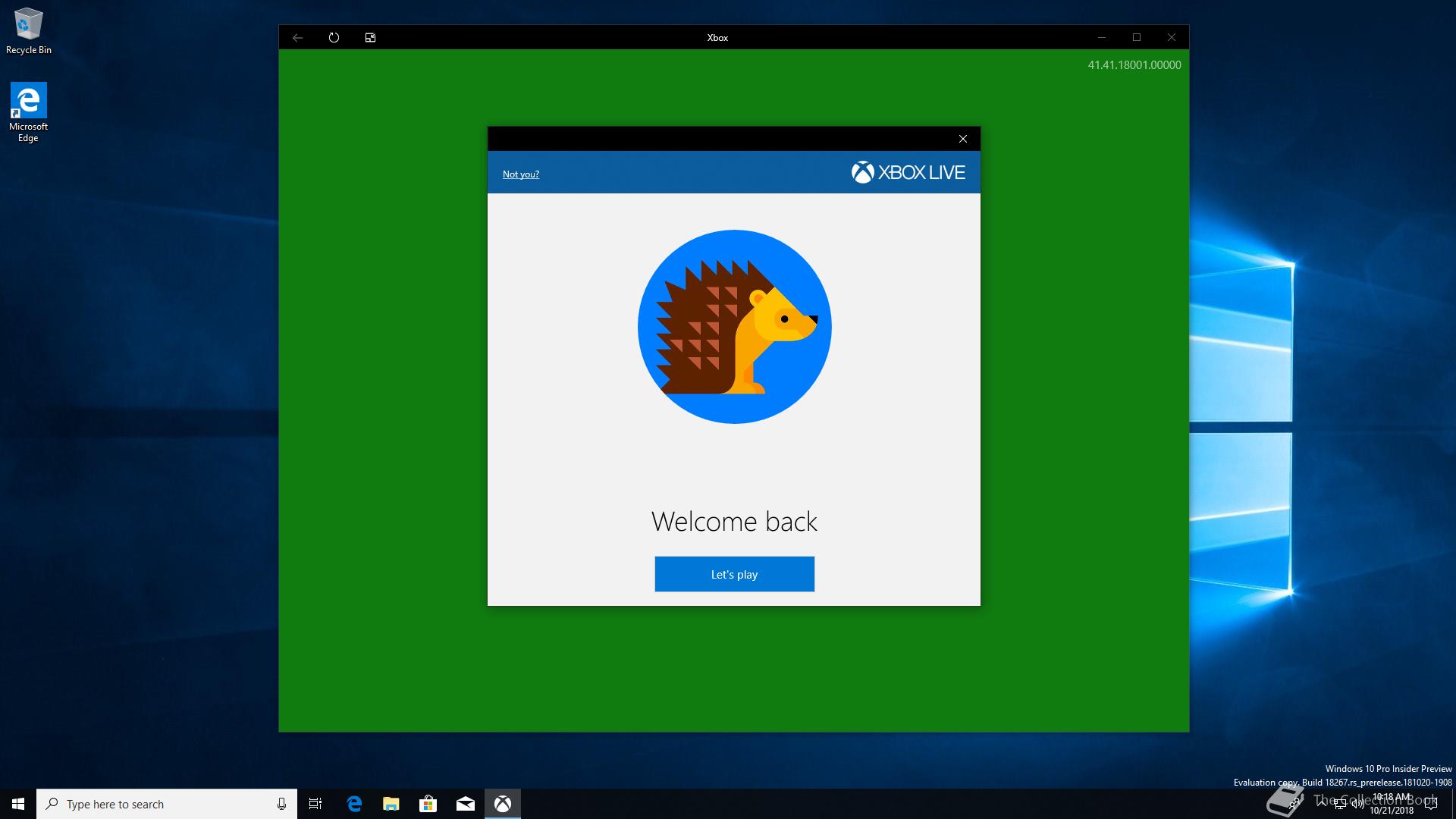
Task: Launch Microsoft Store from the taskbar
Action: pos(428,804)
